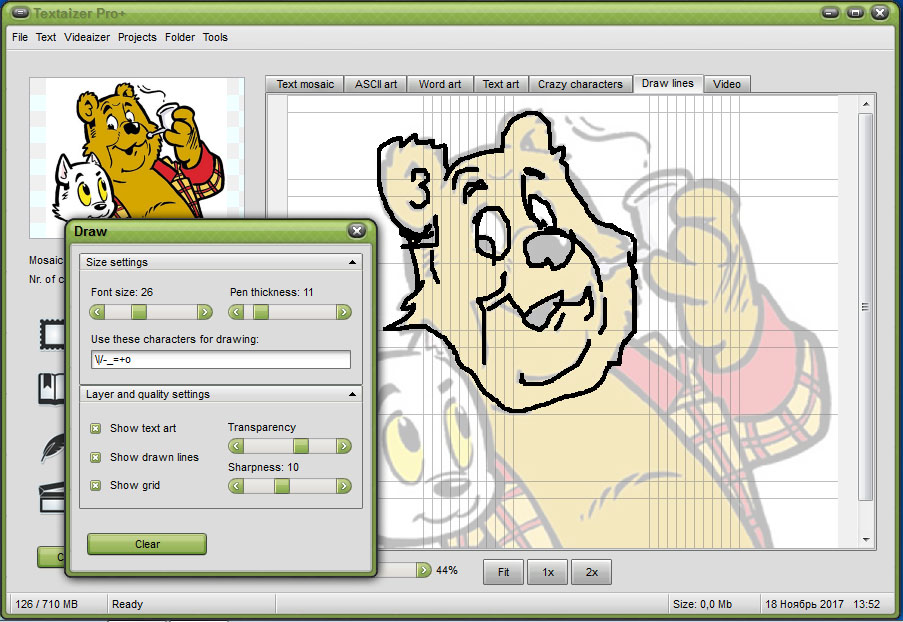Click the left arrow of the Transparency slider
Viewport: 903px width, 622px height.
(x=236, y=446)
